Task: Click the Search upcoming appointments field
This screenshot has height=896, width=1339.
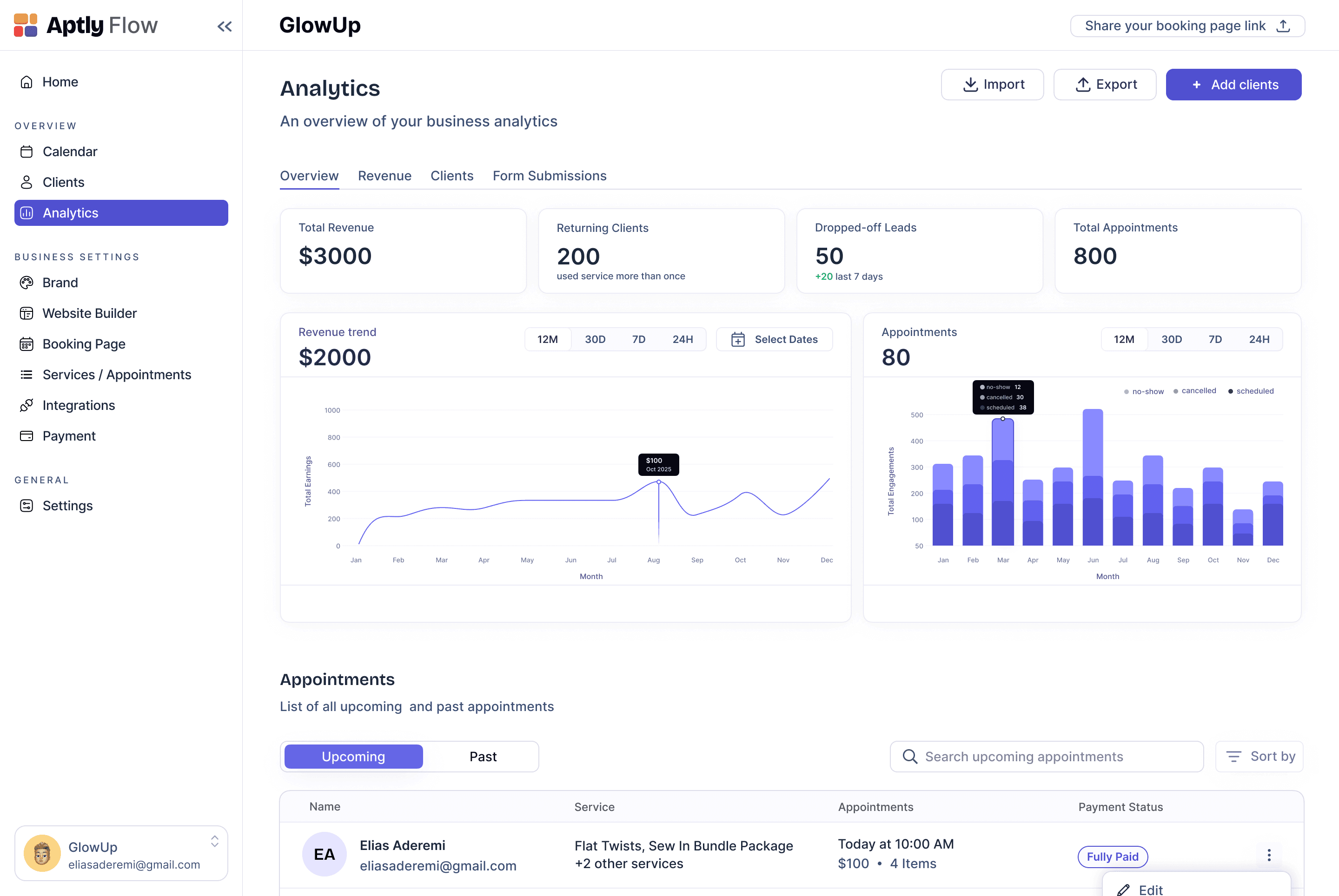Action: coord(1046,757)
